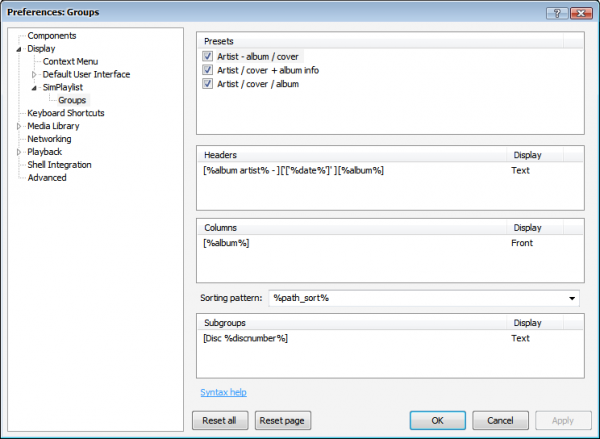Toggle the 'Artist / cover / album' checkbox
Viewport: 600px width, 439px height.
[x=208, y=84]
